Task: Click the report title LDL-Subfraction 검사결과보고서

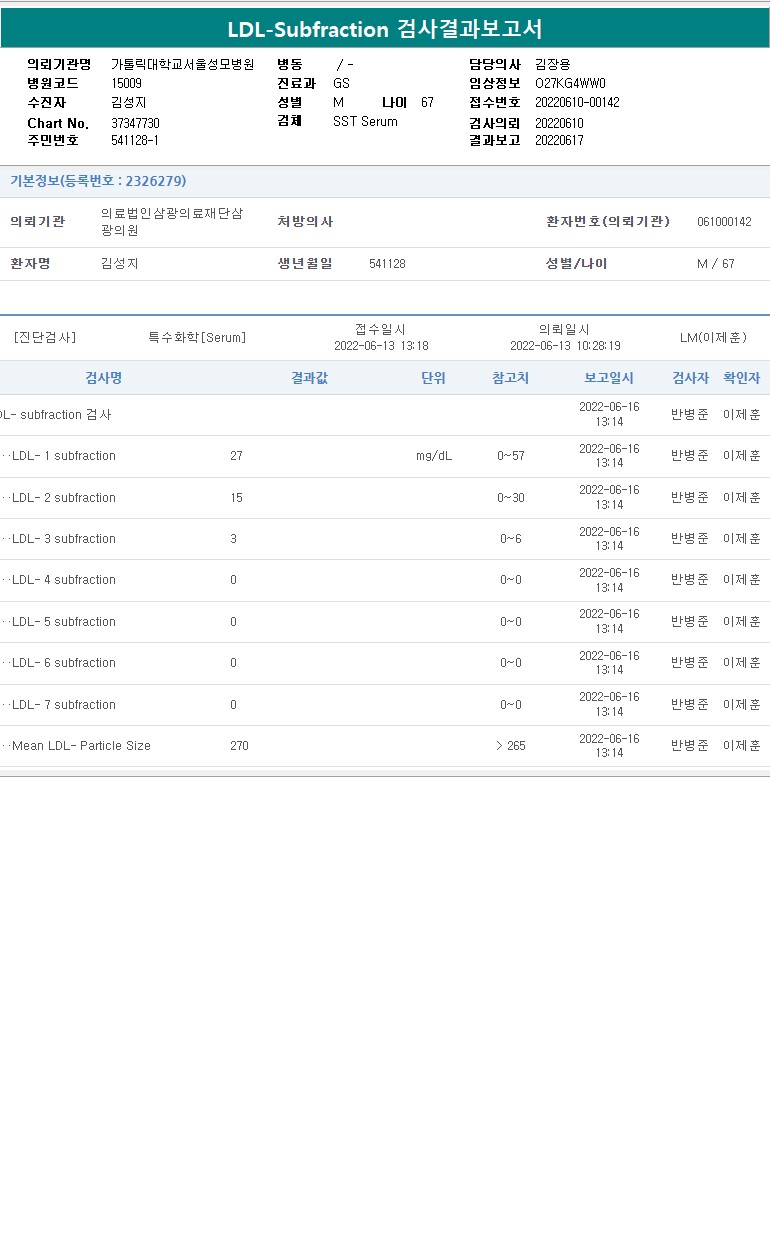Action: click(x=385, y=29)
